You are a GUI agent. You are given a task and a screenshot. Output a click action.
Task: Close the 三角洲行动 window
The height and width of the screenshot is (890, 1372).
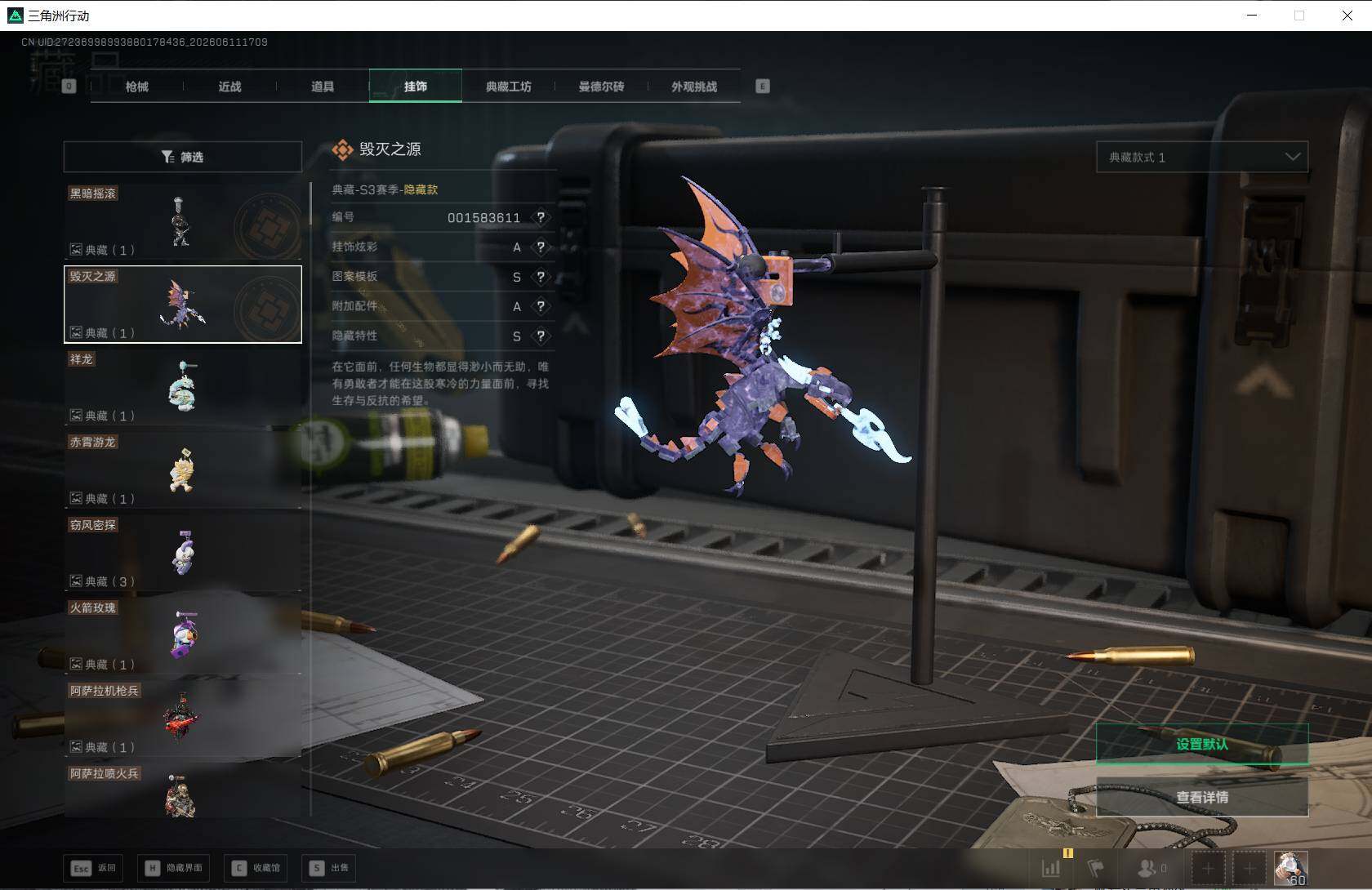click(x=1347, y=16)
